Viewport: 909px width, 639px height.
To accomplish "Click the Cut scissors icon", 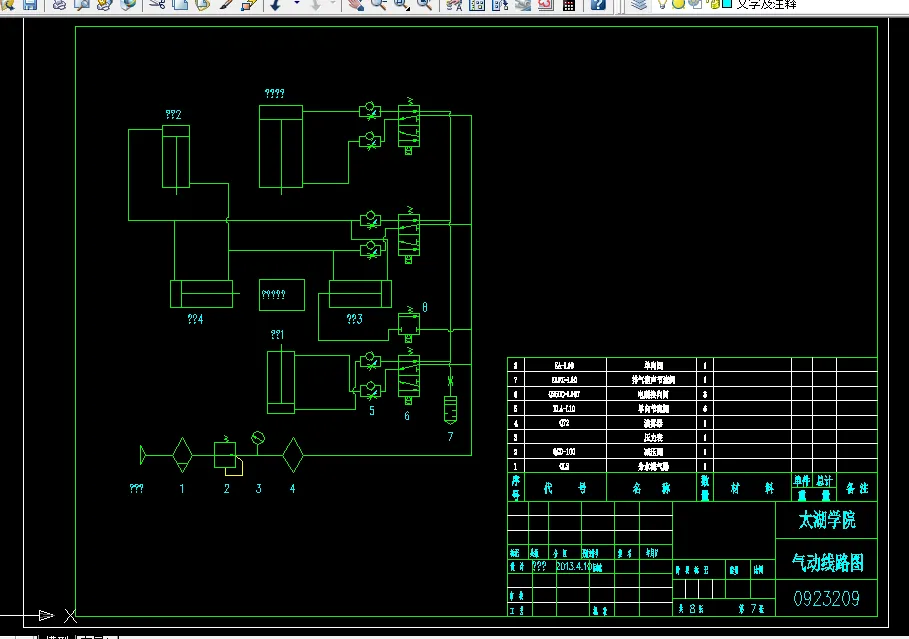I will point(157,5).
